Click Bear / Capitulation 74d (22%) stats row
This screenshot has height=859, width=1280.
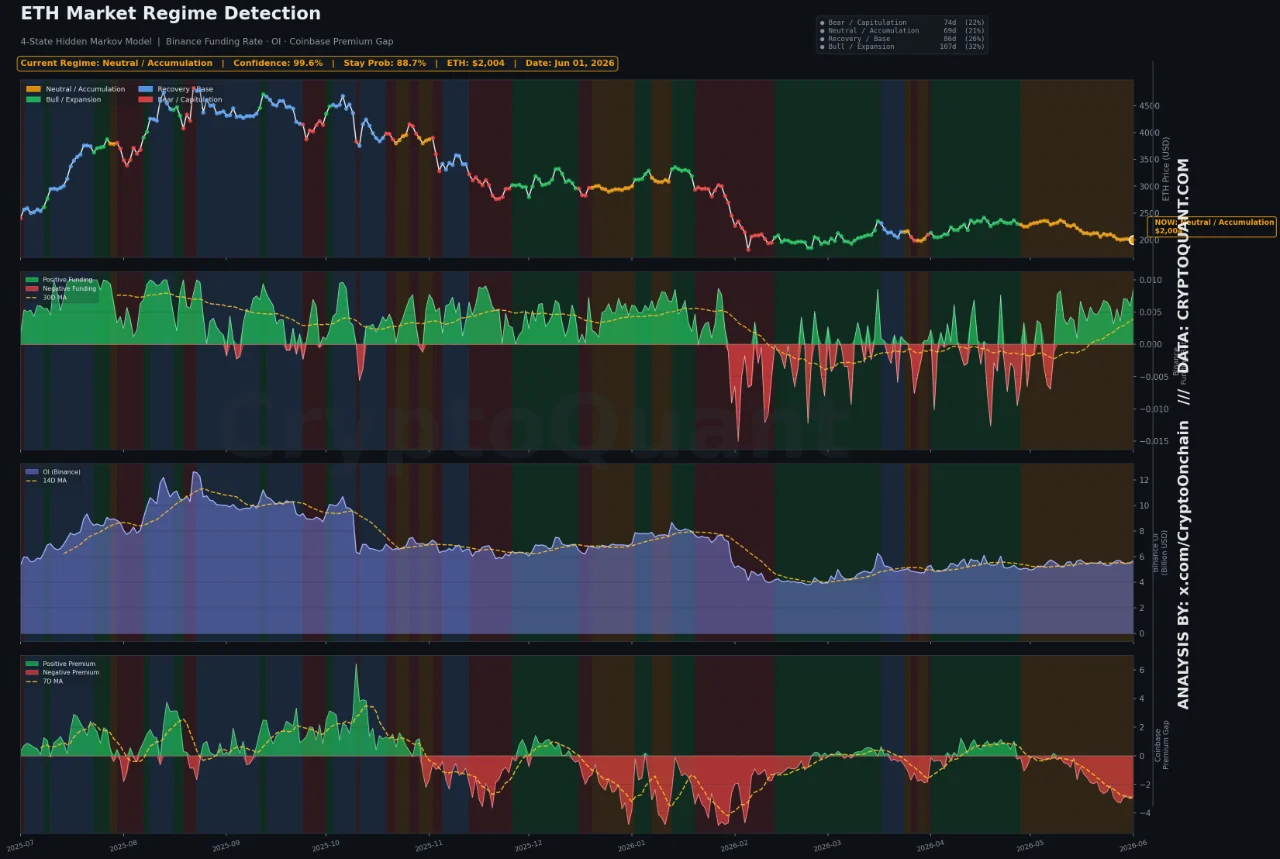[x=901, y=22]
